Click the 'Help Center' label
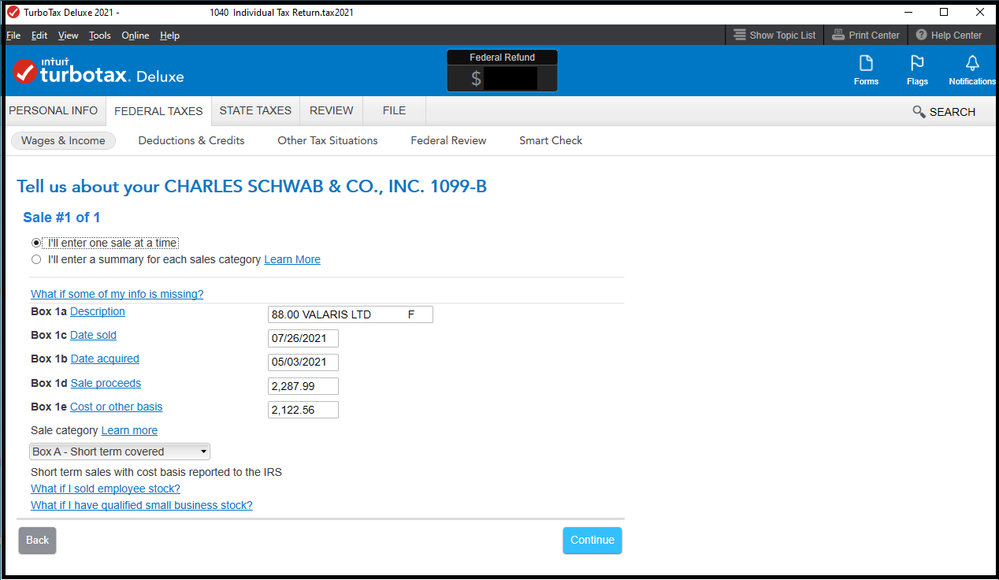 956,36
